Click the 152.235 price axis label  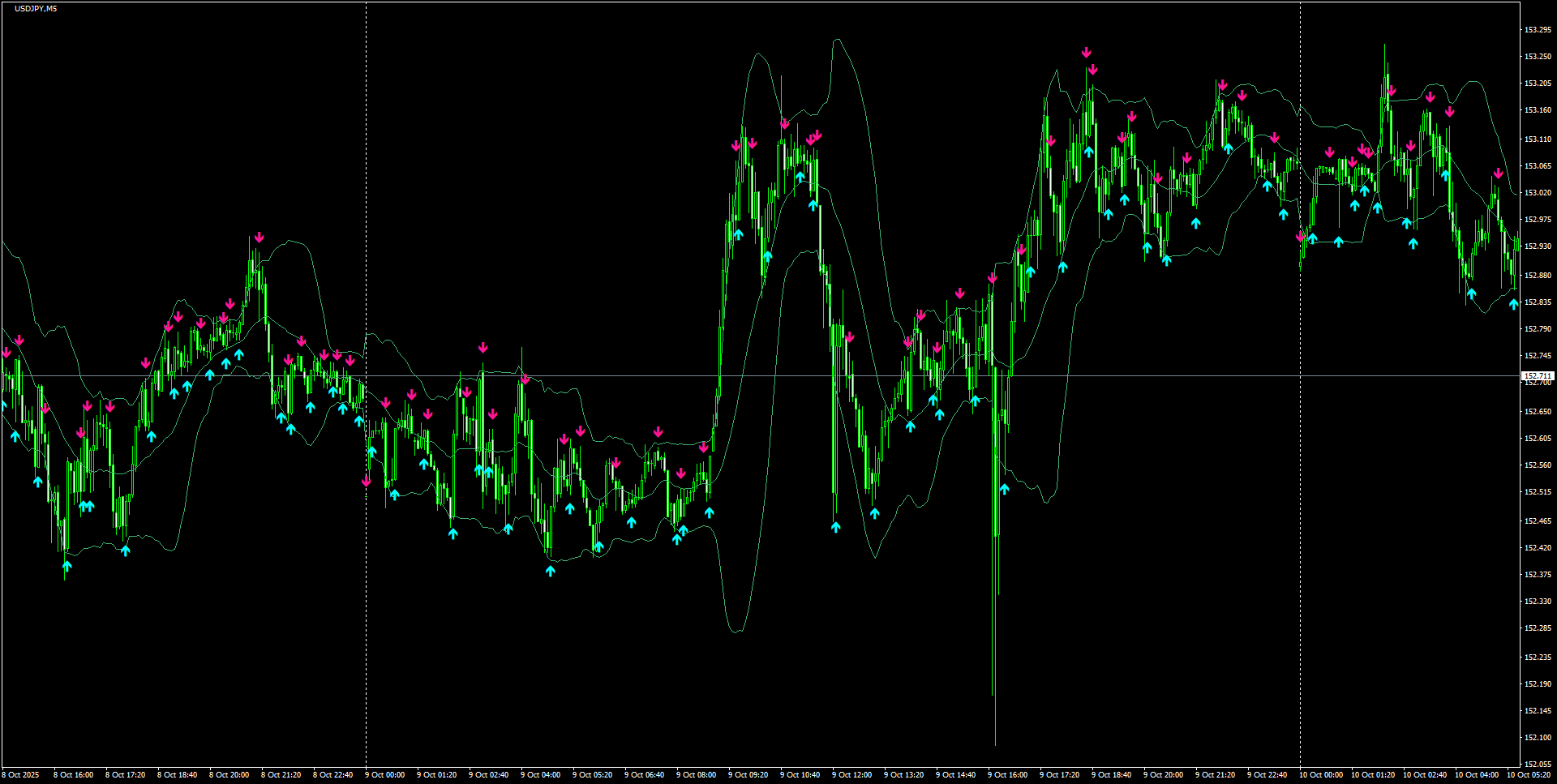click(1538, 658)
